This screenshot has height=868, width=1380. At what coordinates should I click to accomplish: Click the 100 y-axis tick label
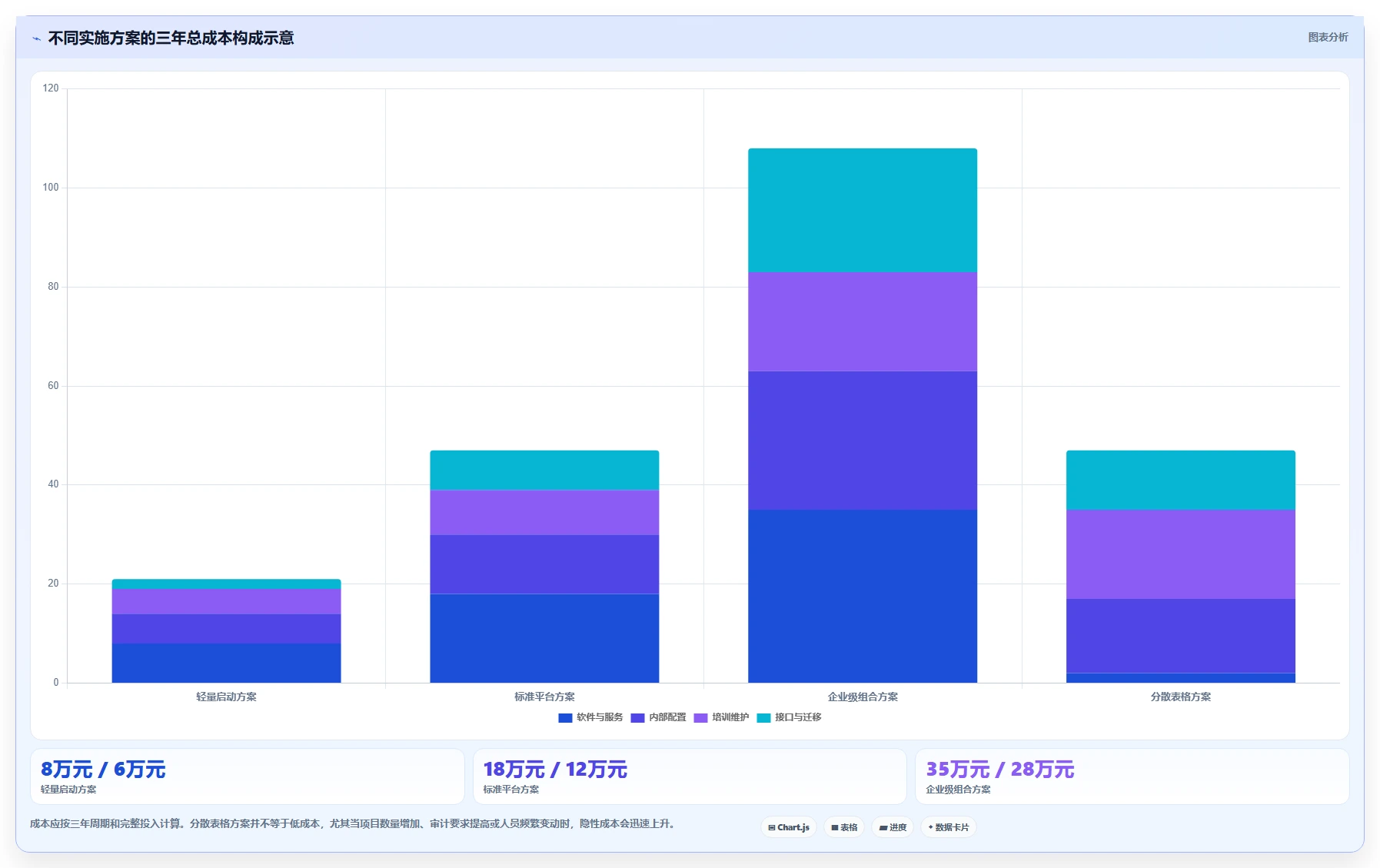click(x=51, y=188)
